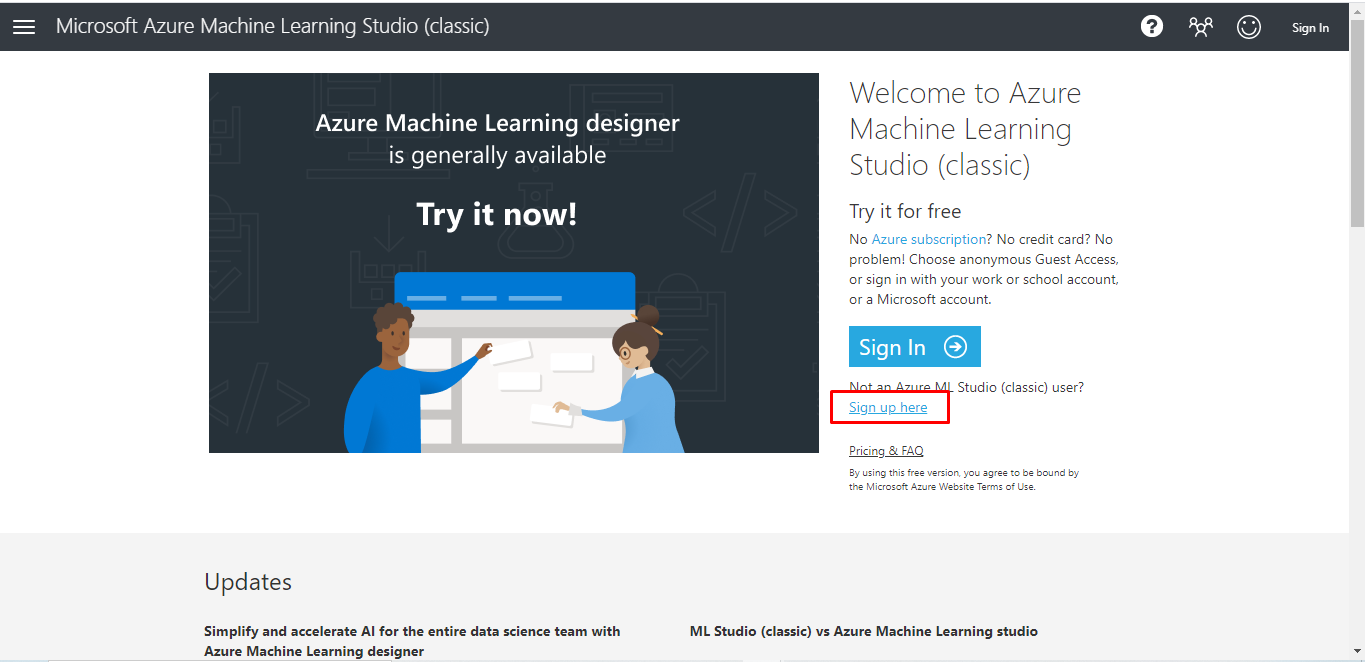Screen dimensions: 1365x662
Task: Click the Microsoft Azure Machine Learning Studio title
Action: point(273,26)
